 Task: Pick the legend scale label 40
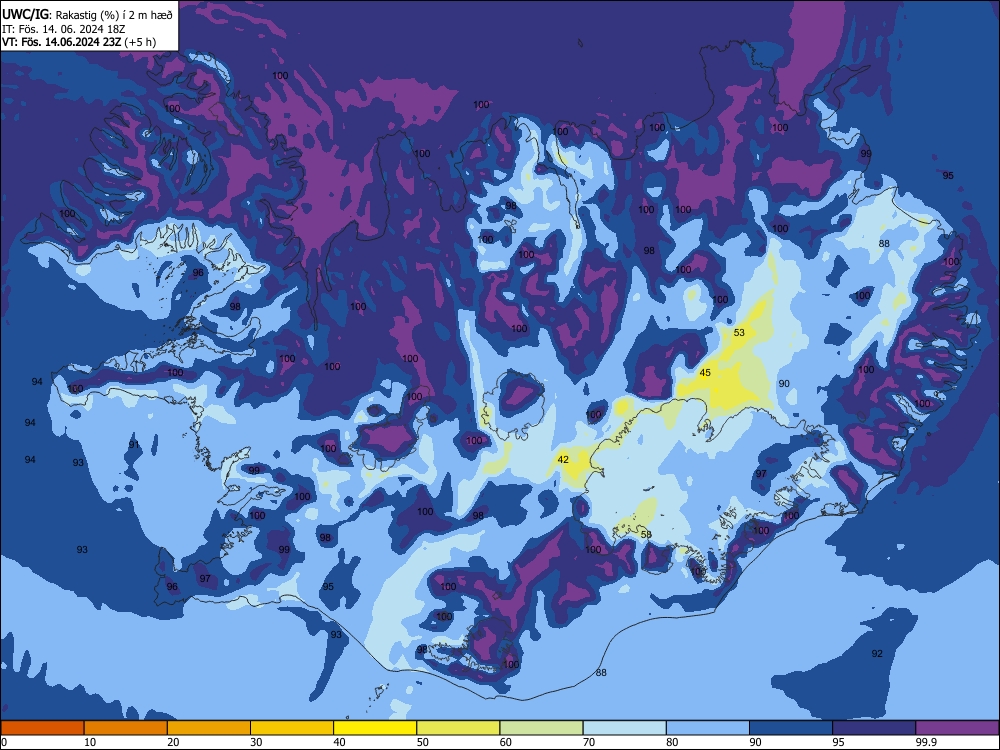(339, 742)
